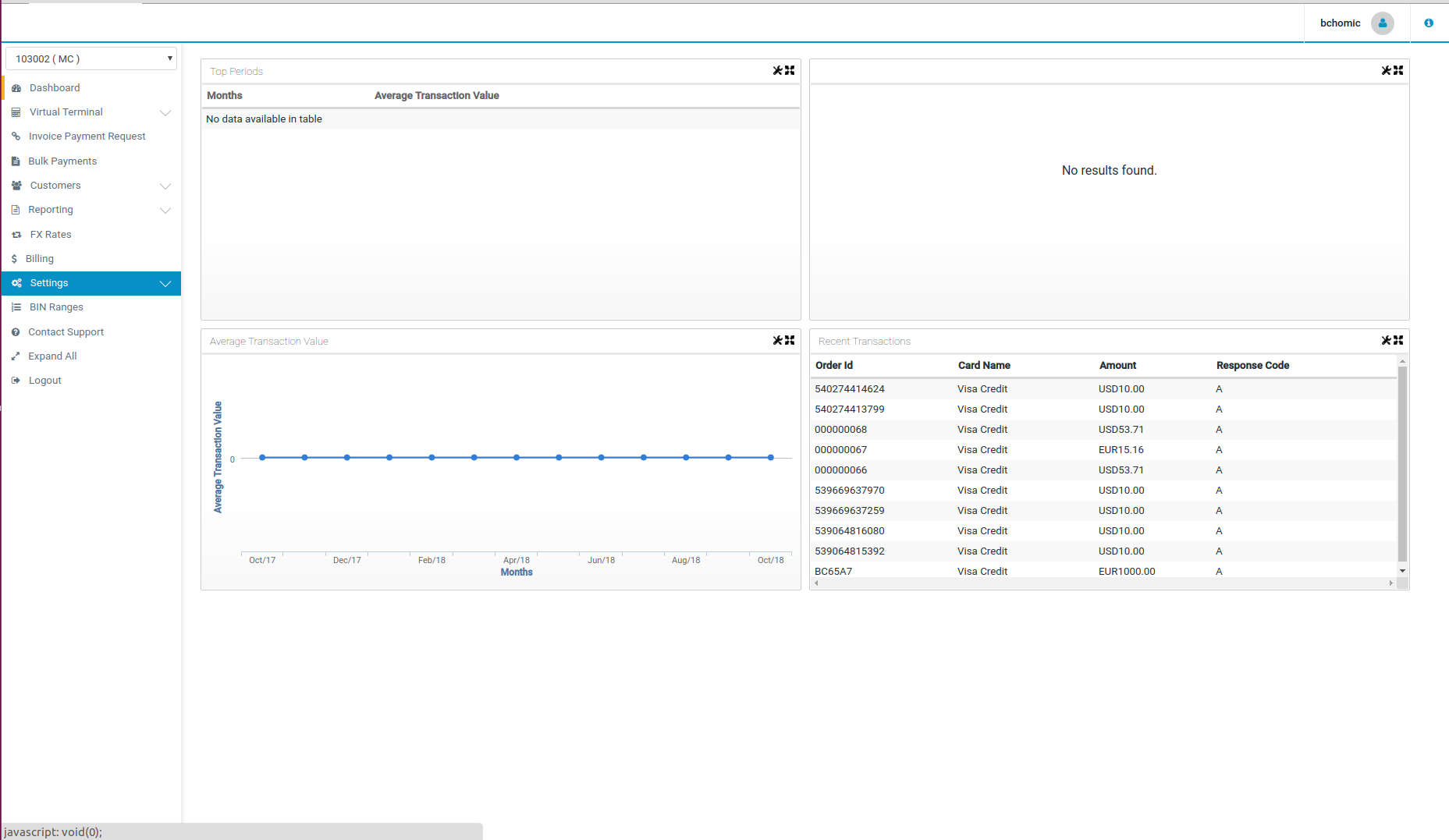The width and height of the screenshot is (1449, 840).
Task: Expand the Customers submenu chevron
Action: coord(165,186)
